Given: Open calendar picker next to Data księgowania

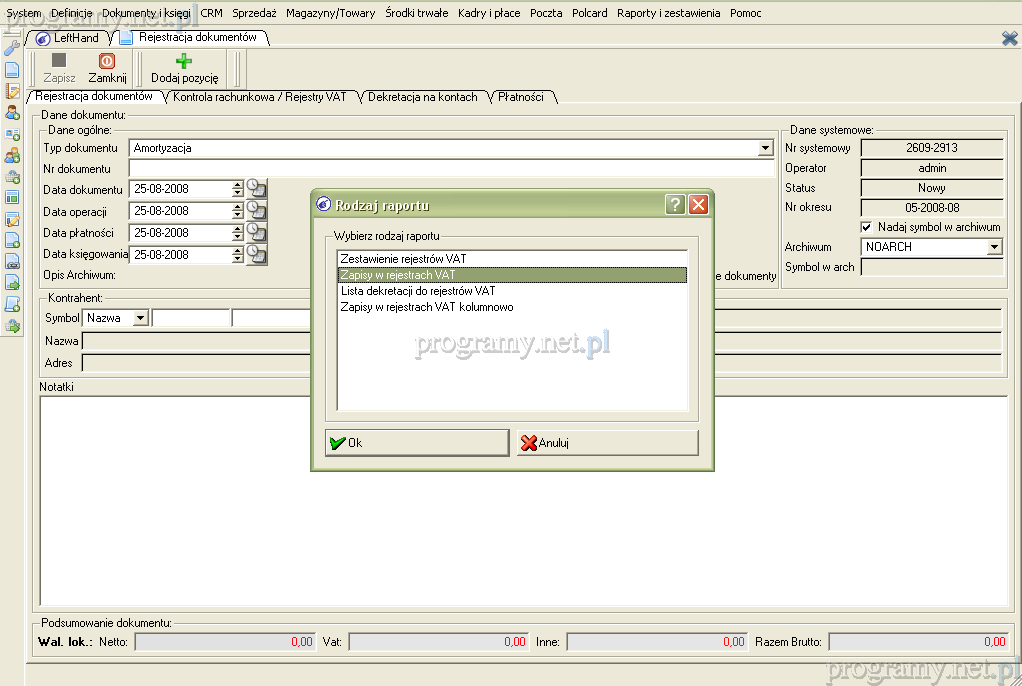Looking at the screenshot, I should [x=257, y=254].
